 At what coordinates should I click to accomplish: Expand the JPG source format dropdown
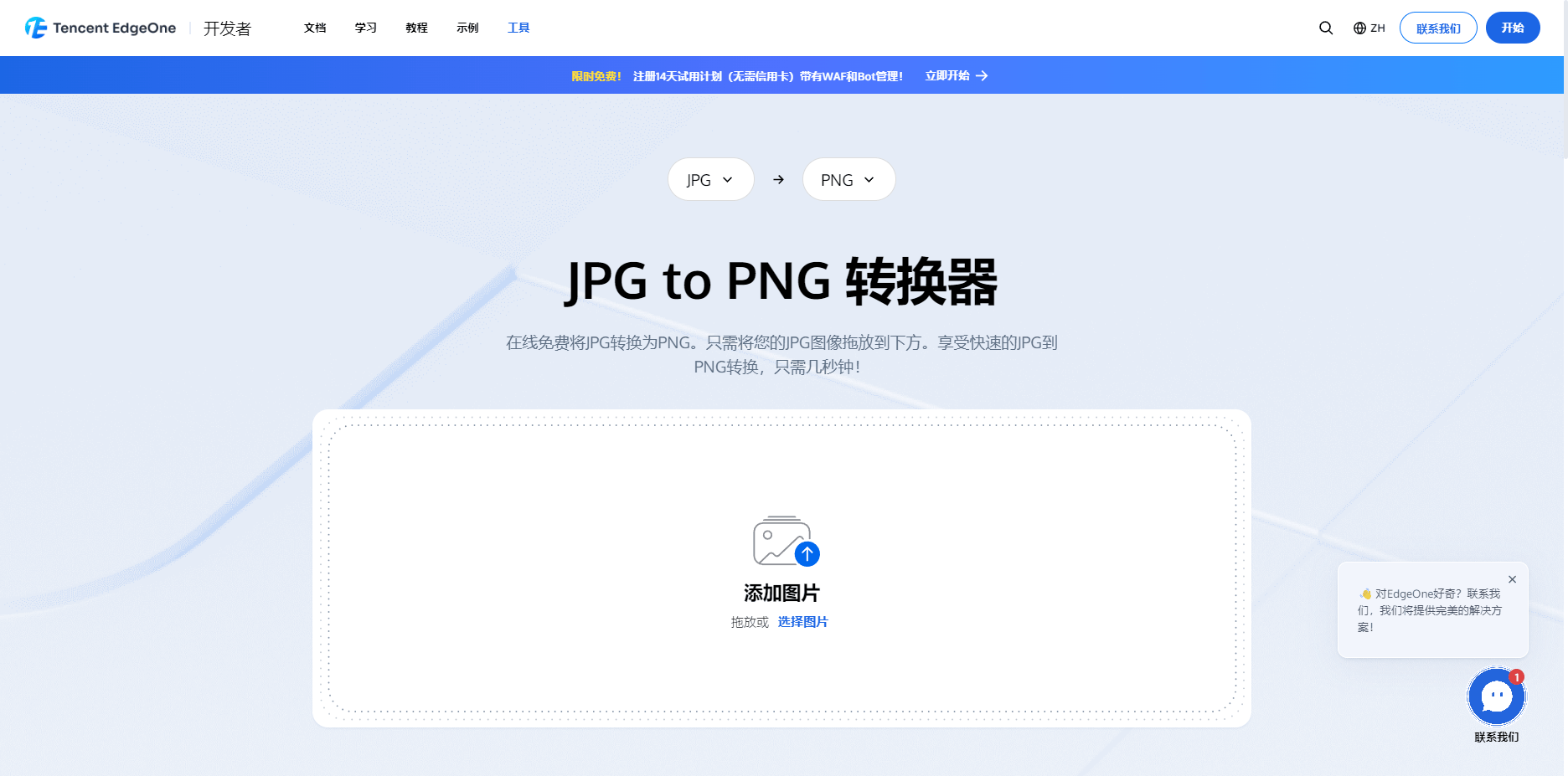(711, 179)
